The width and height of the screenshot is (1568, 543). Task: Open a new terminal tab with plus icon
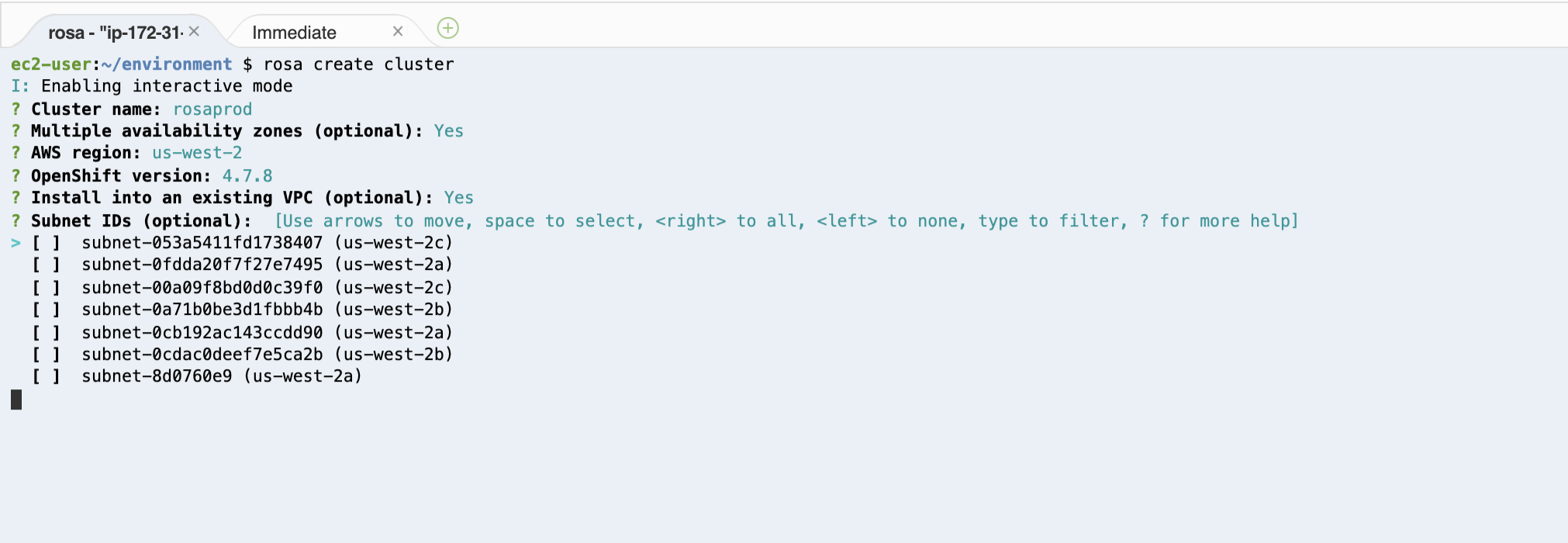(x=448, y=29)
